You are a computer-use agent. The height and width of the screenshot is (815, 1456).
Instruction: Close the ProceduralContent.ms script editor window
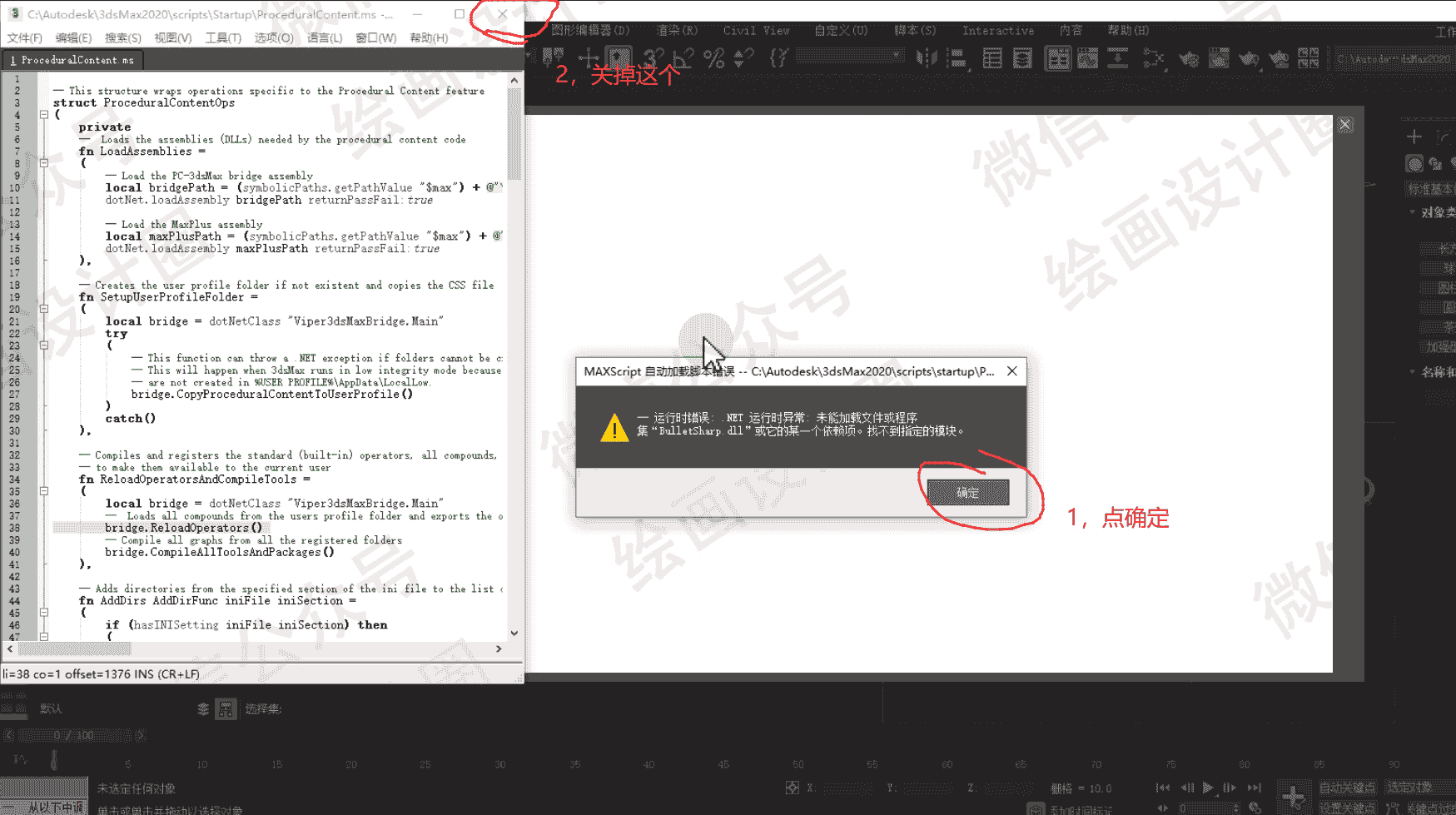pyautogui.click(x=502, y=14)
